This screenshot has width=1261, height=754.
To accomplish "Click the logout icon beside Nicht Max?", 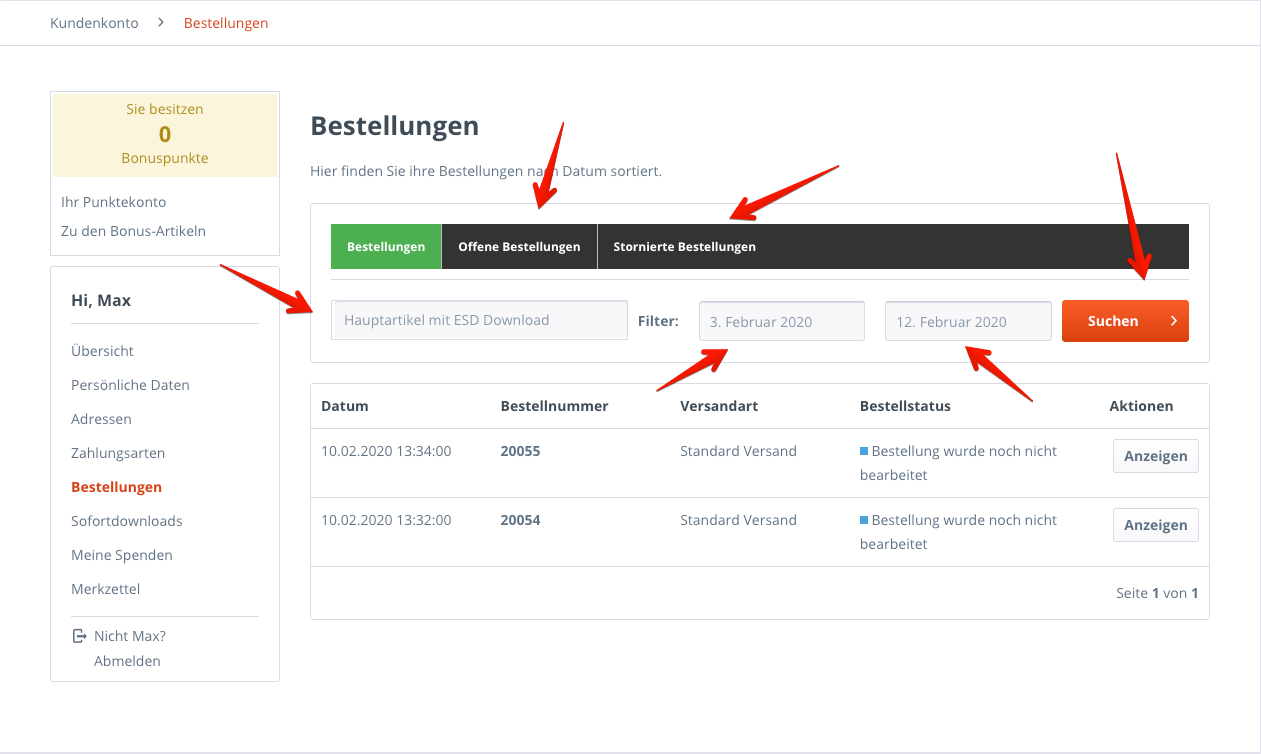I will (79, 636).
